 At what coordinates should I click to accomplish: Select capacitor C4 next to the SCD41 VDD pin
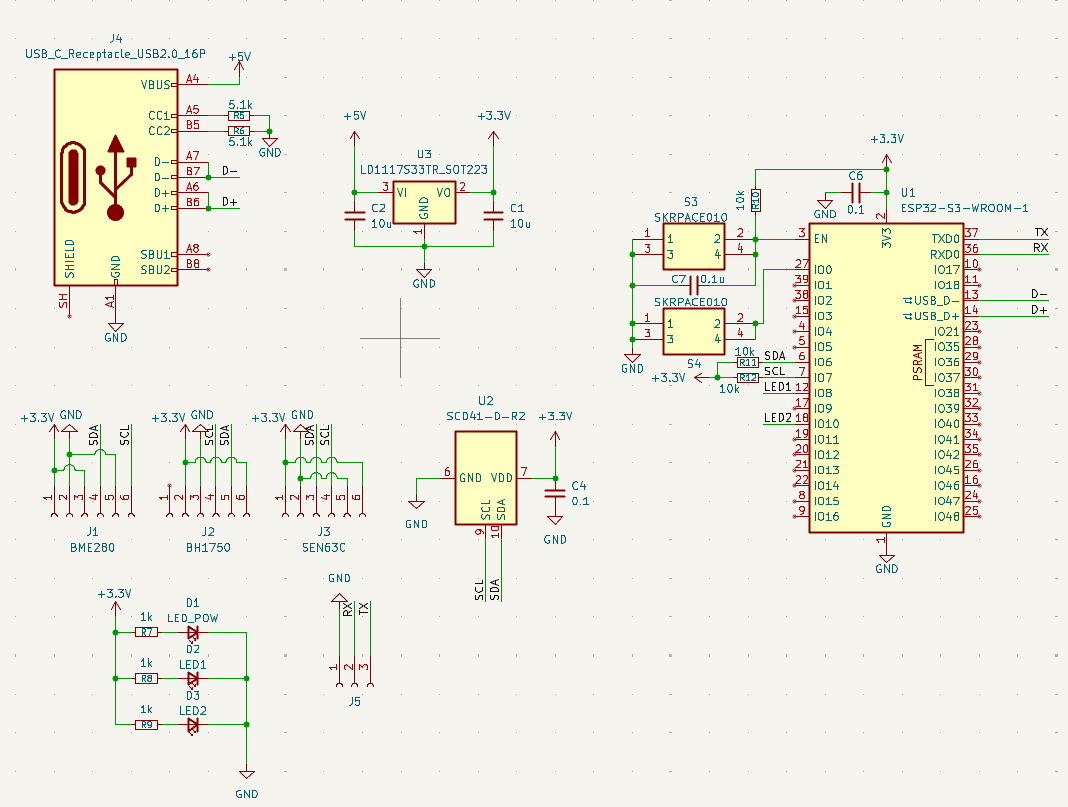(x=555, y=494)
